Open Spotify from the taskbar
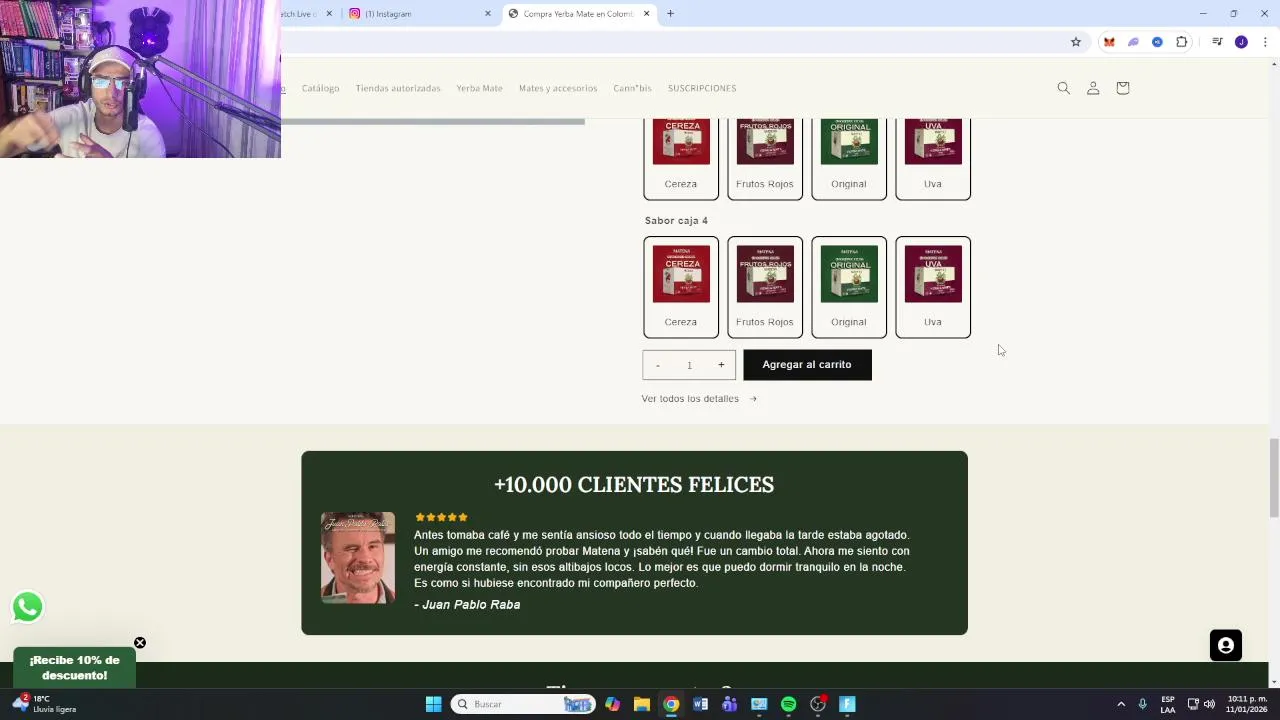 point(788,704)
